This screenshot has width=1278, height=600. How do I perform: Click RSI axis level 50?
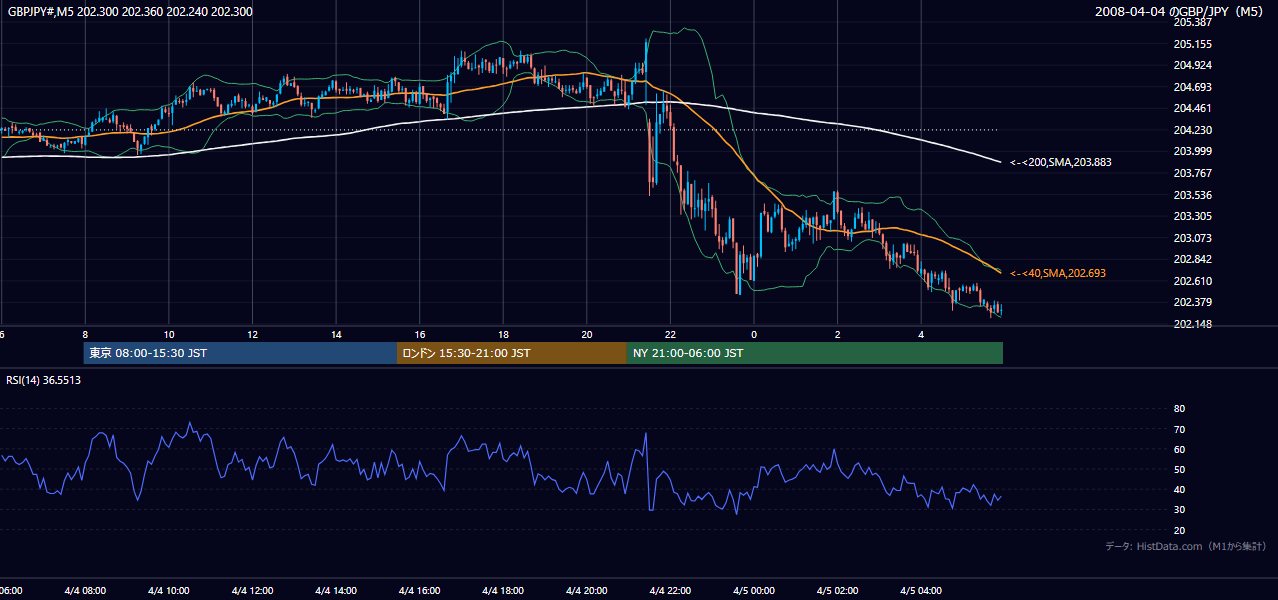1180,469
